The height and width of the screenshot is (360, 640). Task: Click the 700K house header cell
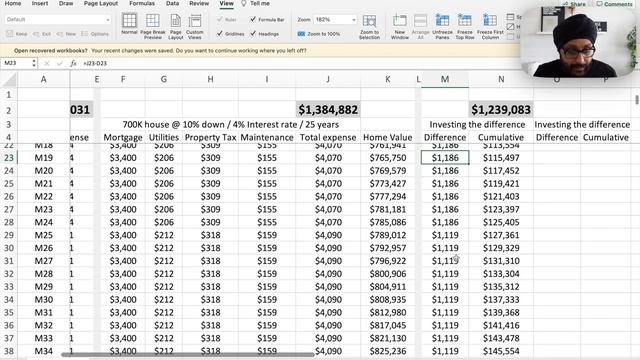pyautogui.click(x=231, y=124)
